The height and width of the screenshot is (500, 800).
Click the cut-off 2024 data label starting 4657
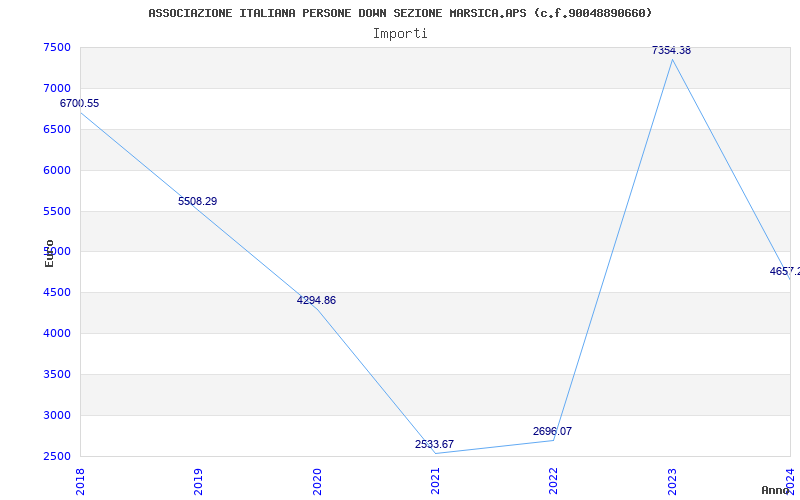[x=785, y=272]
